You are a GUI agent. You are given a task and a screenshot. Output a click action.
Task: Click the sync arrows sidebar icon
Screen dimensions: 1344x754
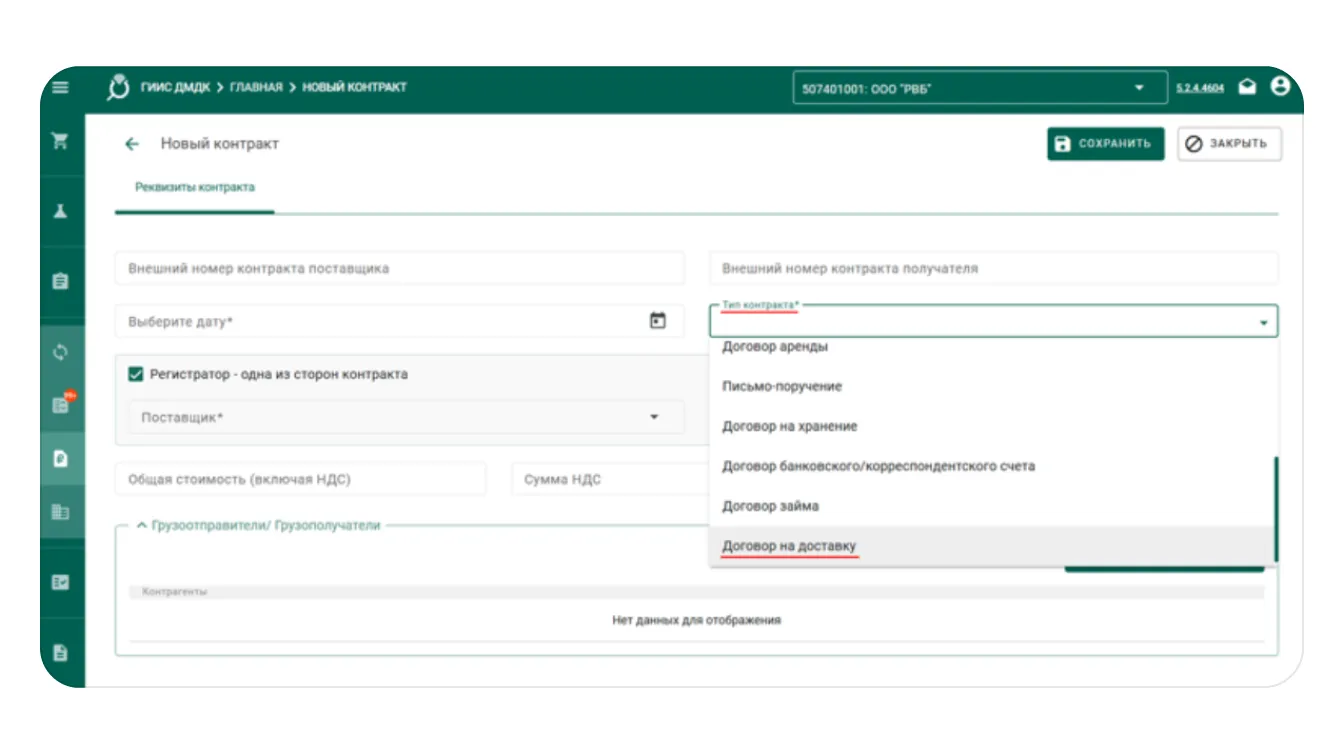61,352
